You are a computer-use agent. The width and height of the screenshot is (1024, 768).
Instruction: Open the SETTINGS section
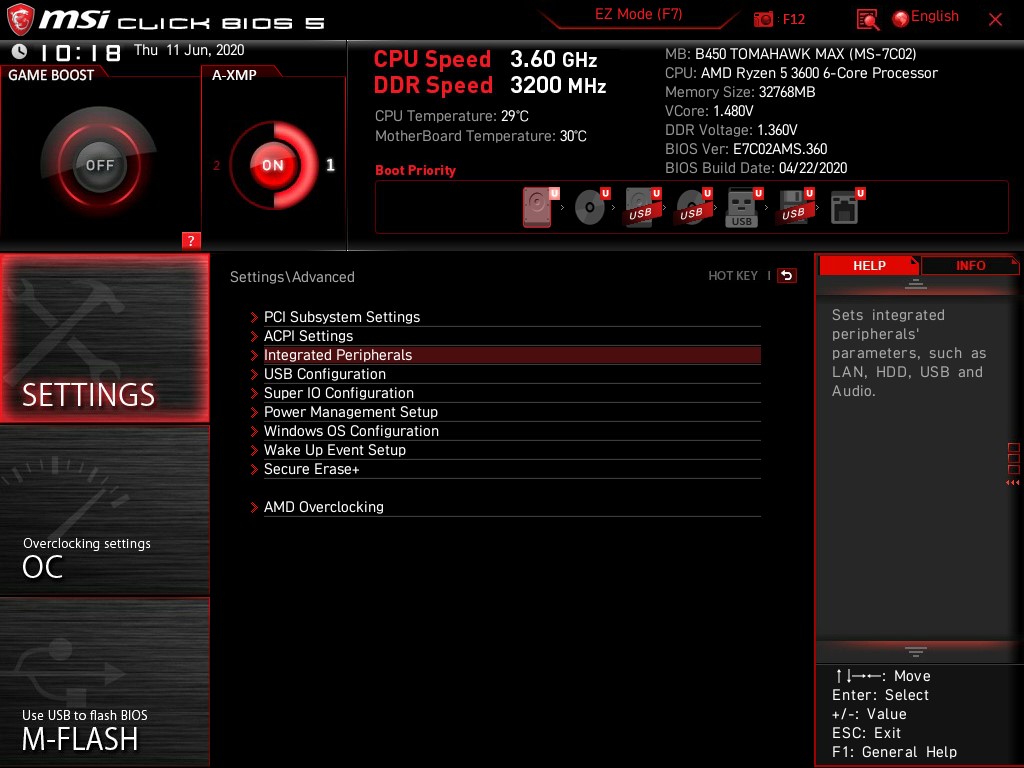(104, 338)
